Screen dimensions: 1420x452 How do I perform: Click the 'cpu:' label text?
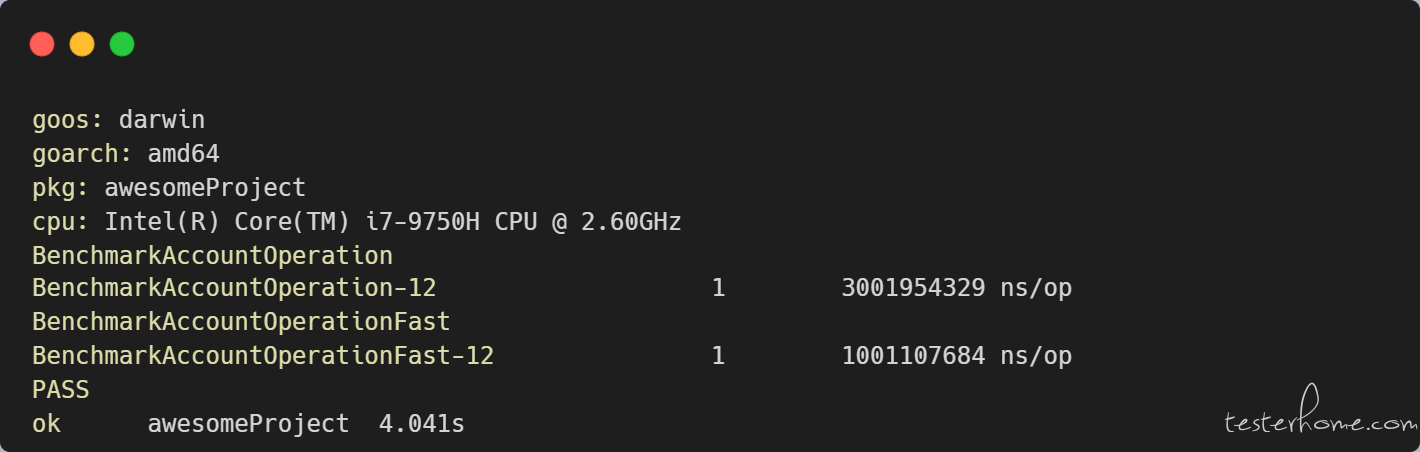[61, 222]
